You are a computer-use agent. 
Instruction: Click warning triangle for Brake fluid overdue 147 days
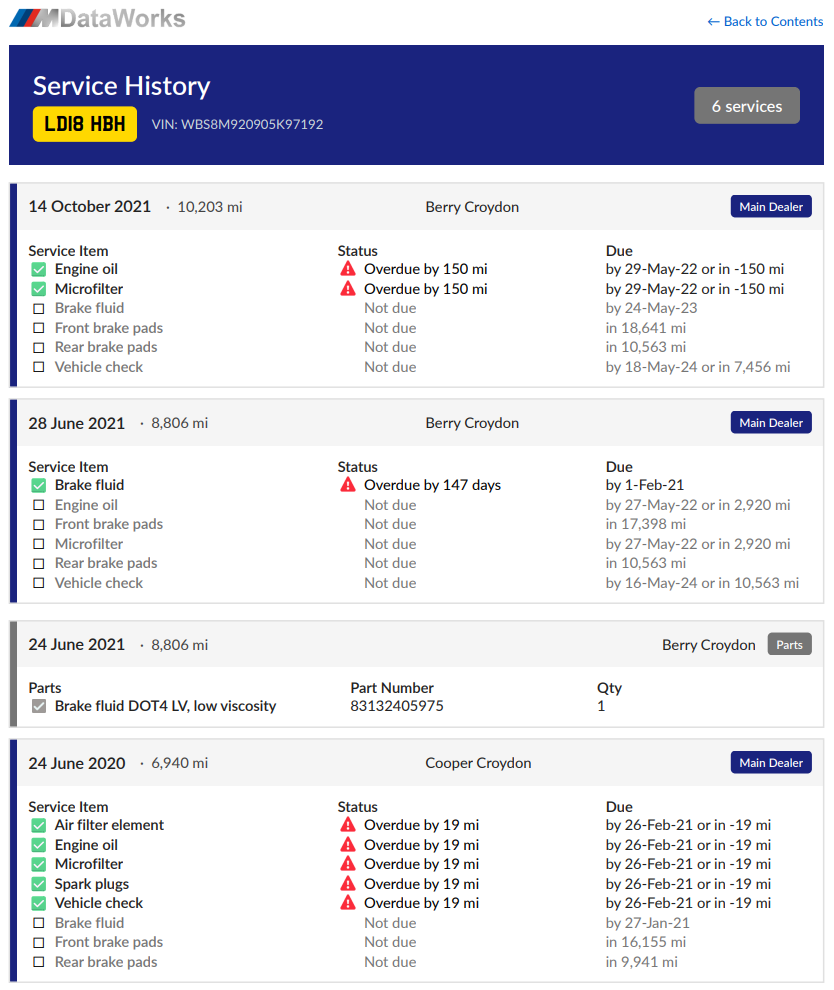(x=348, y=484)
